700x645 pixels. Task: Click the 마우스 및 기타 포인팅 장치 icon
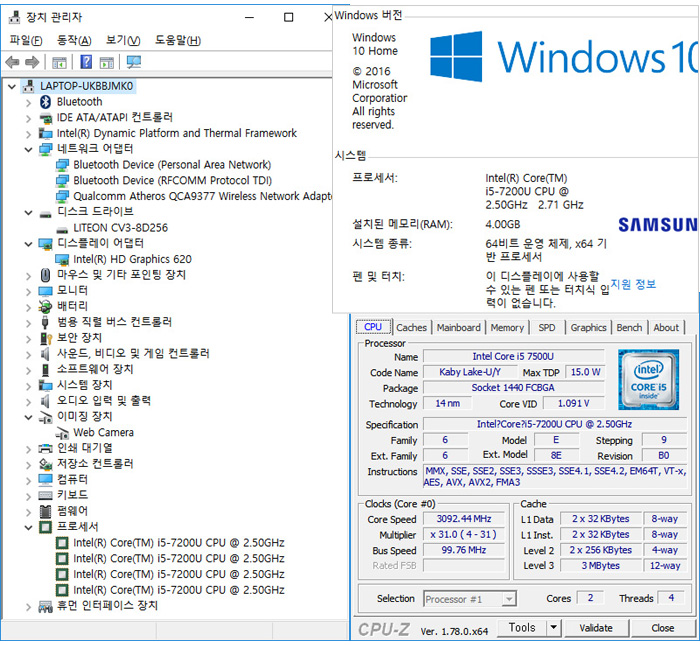coord(45,275)
